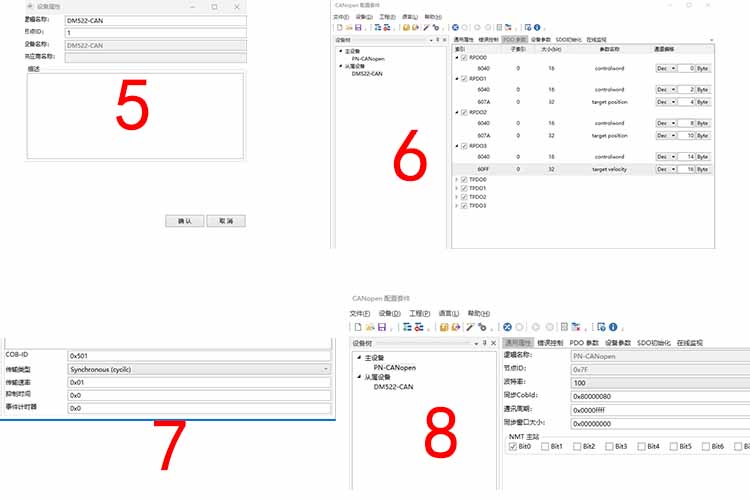Click Byte button in target velocity row
Screen dimensions: 750x500
pos(703,169)
